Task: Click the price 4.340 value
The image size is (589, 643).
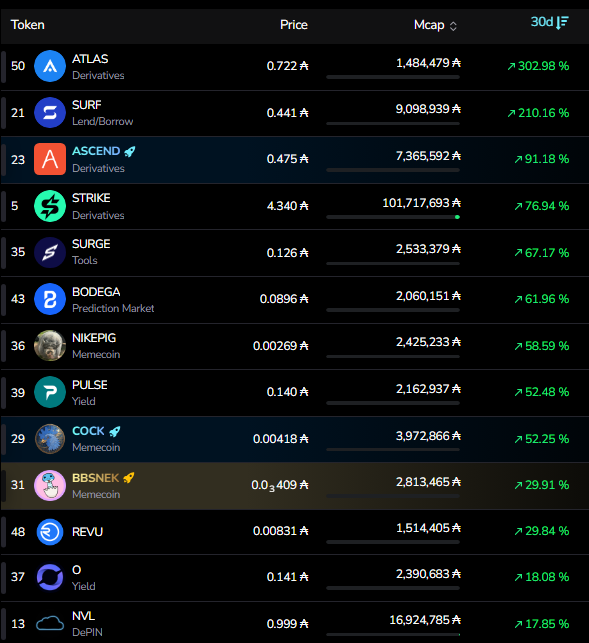Action: tap(288, 206)
